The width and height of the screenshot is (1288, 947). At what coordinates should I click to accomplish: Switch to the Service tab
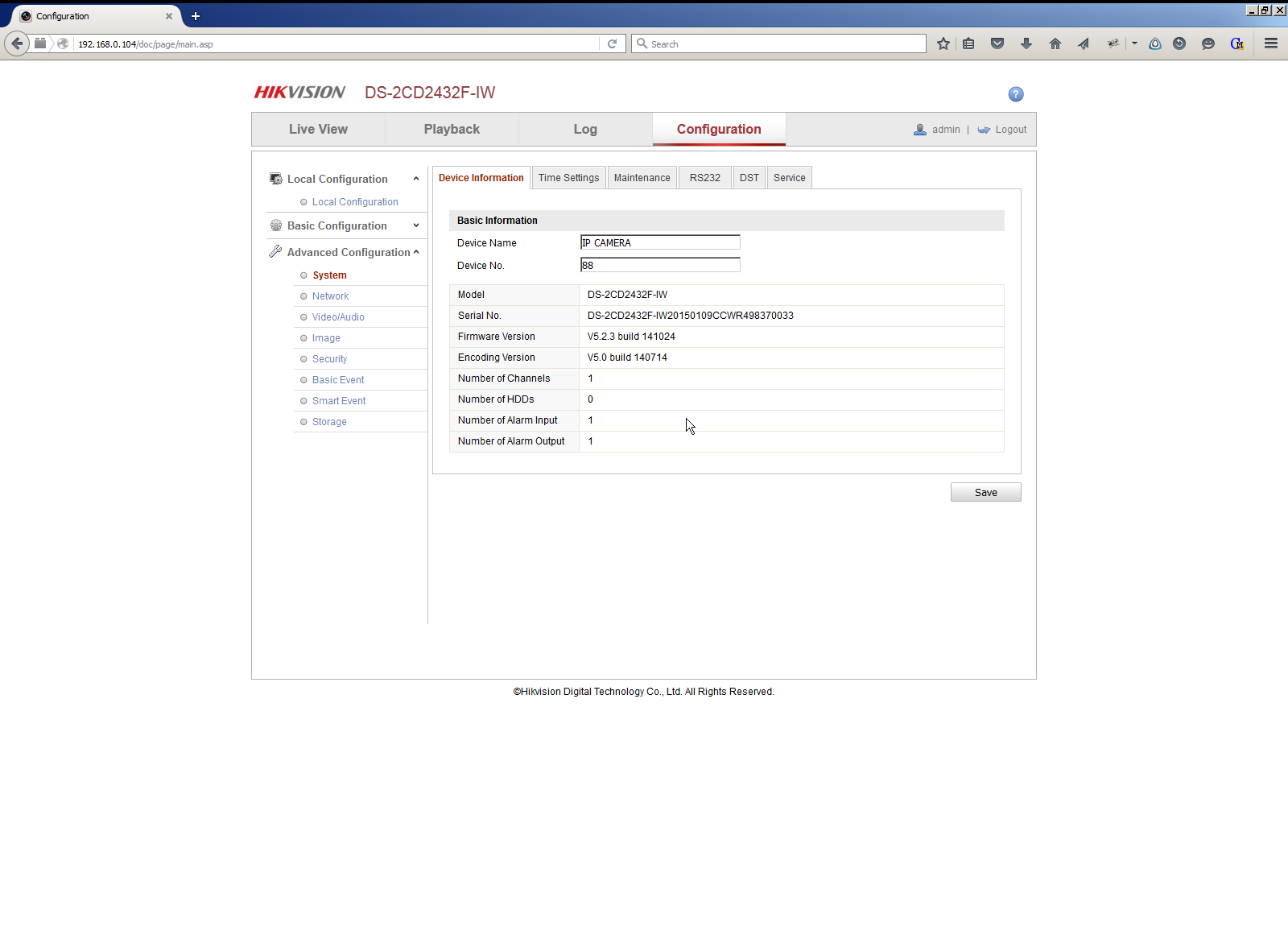point(790,178)
